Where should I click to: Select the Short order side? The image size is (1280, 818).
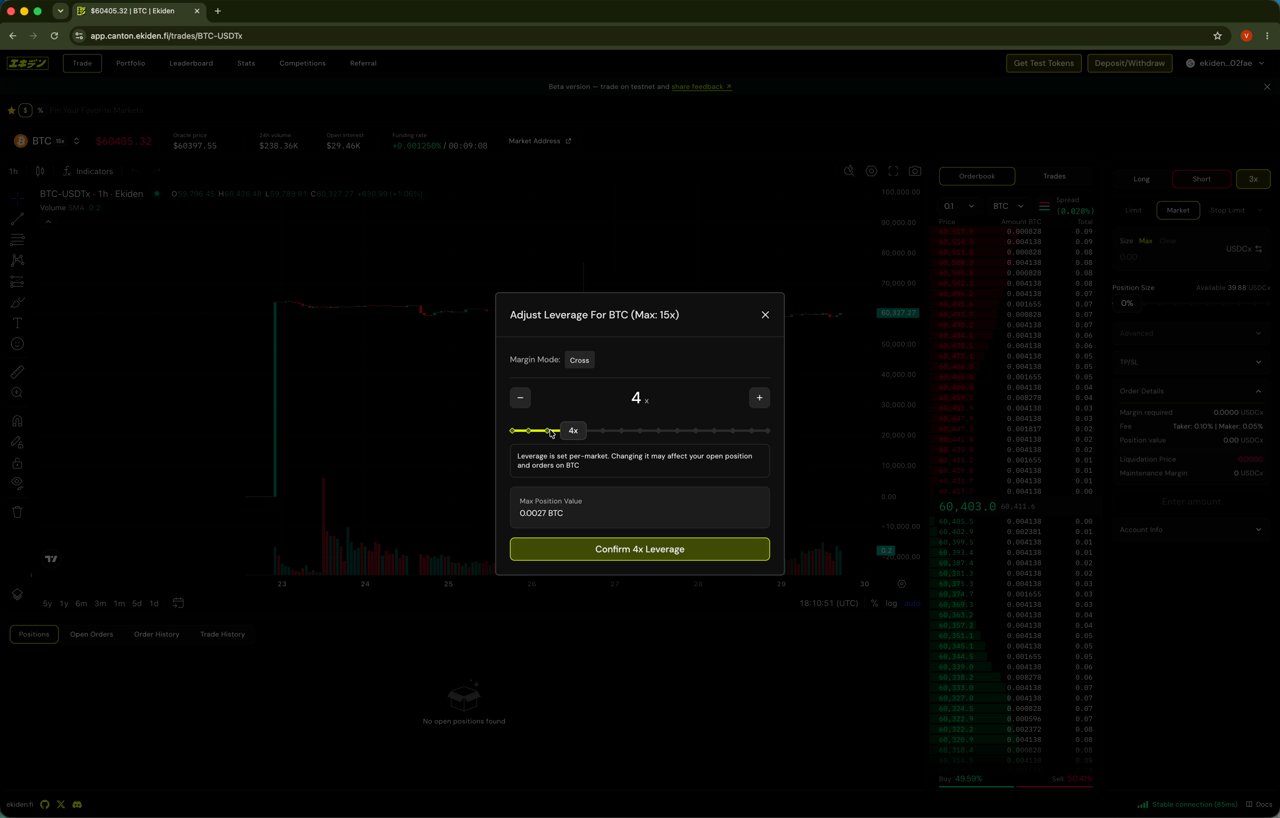[x=1201, y=179]
